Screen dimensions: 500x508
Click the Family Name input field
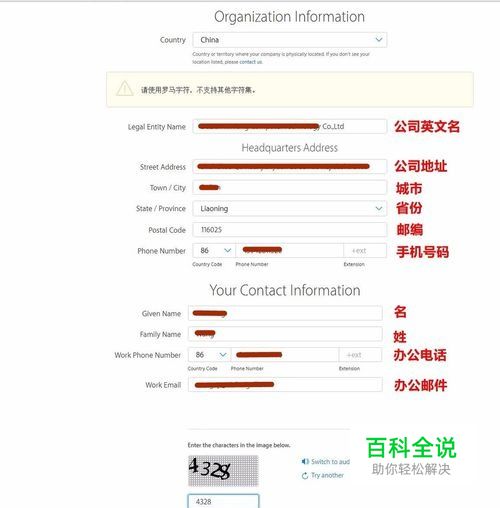(285, 334)
